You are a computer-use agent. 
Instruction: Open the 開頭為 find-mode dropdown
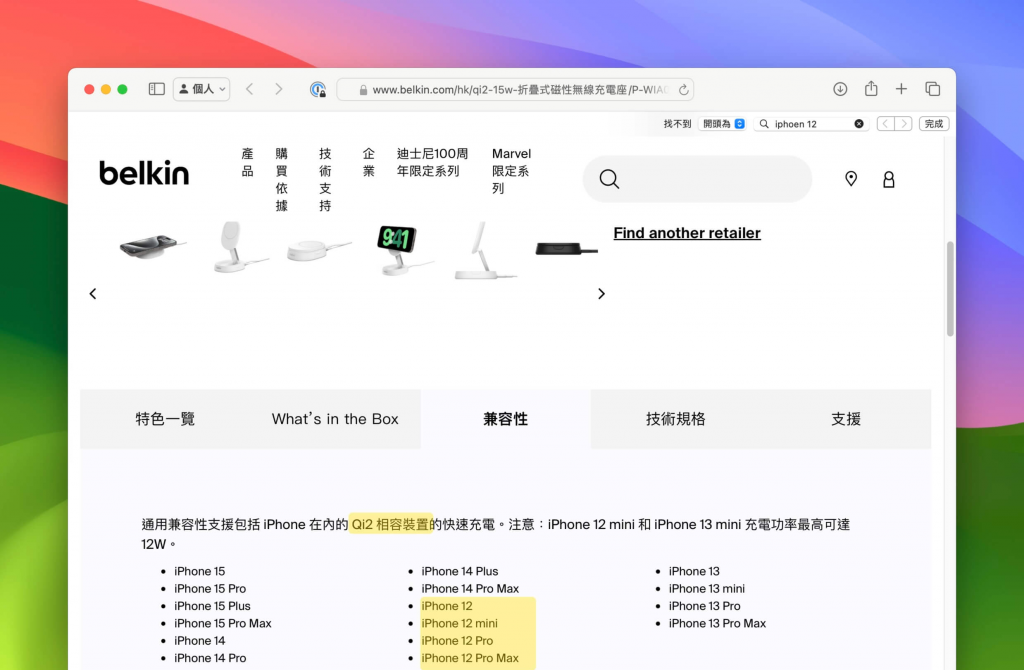pos(723,123)
